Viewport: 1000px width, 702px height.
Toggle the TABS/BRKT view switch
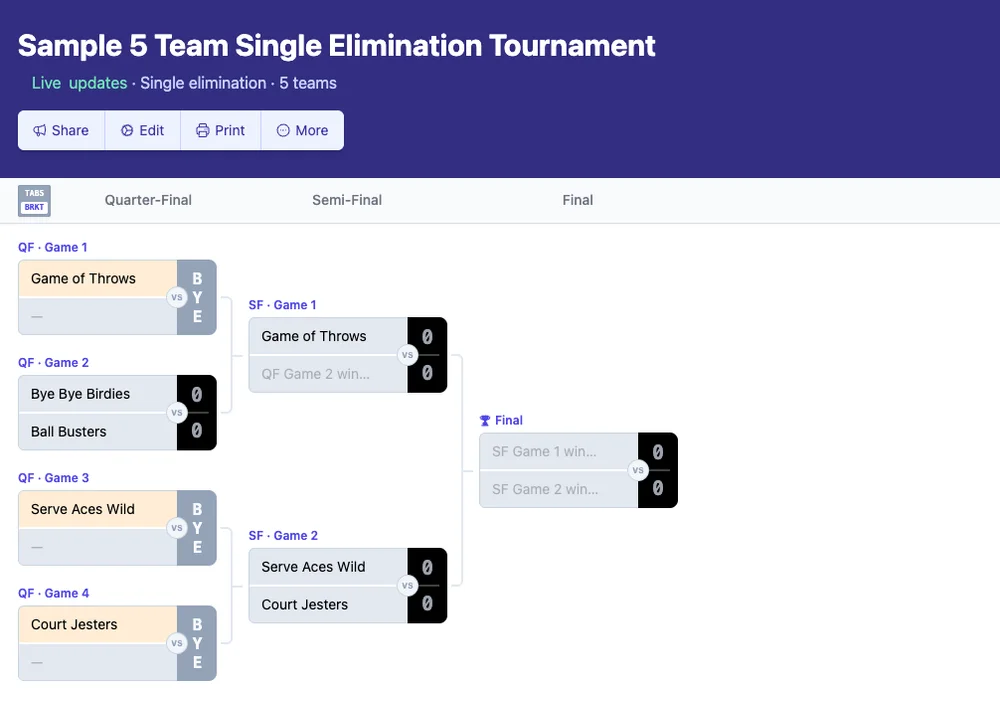pos(34,201)
